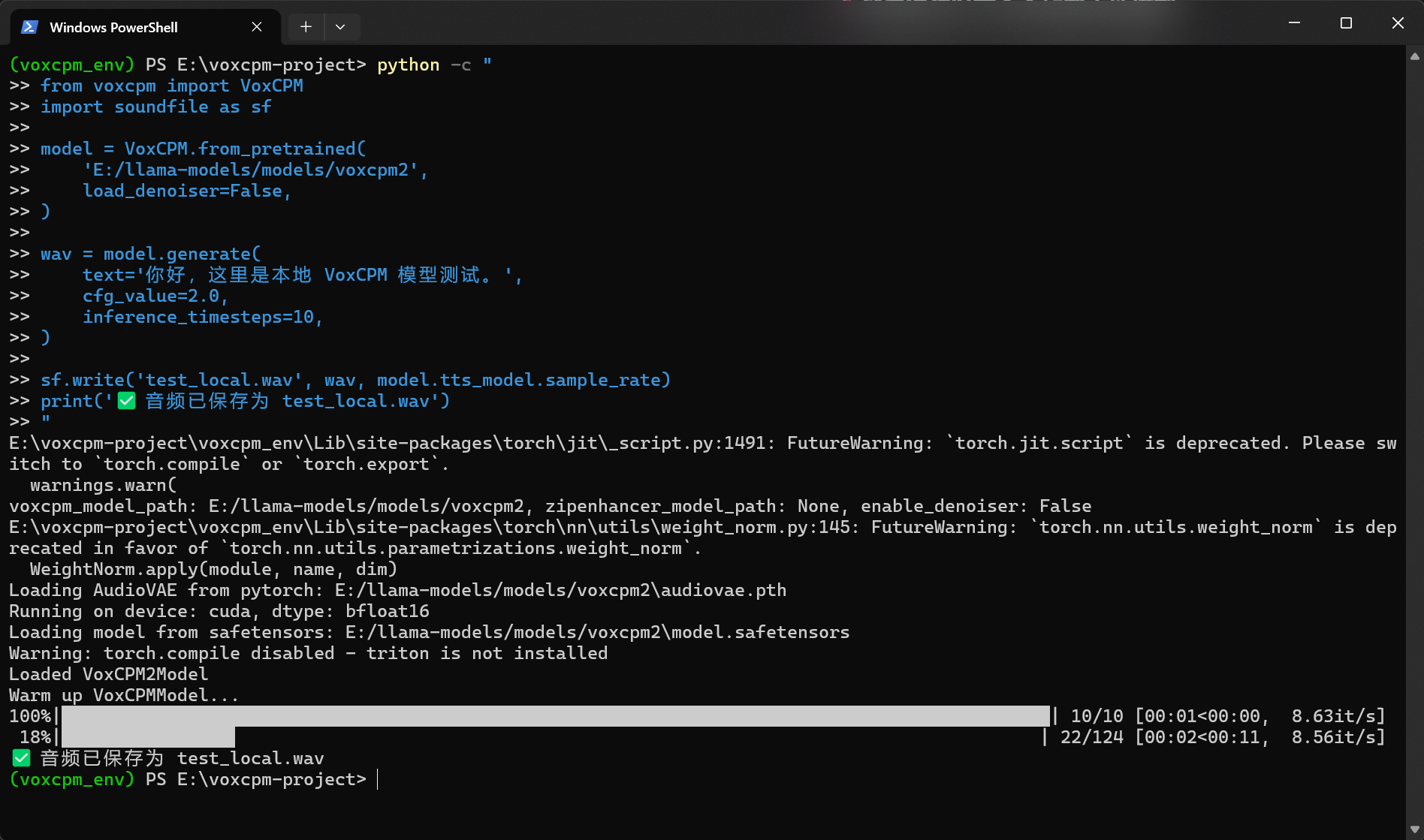The height and width of the screenshot is (840, 1424).
Task: Click the 'import soundfile as sf' line
Action: (156, 107)
